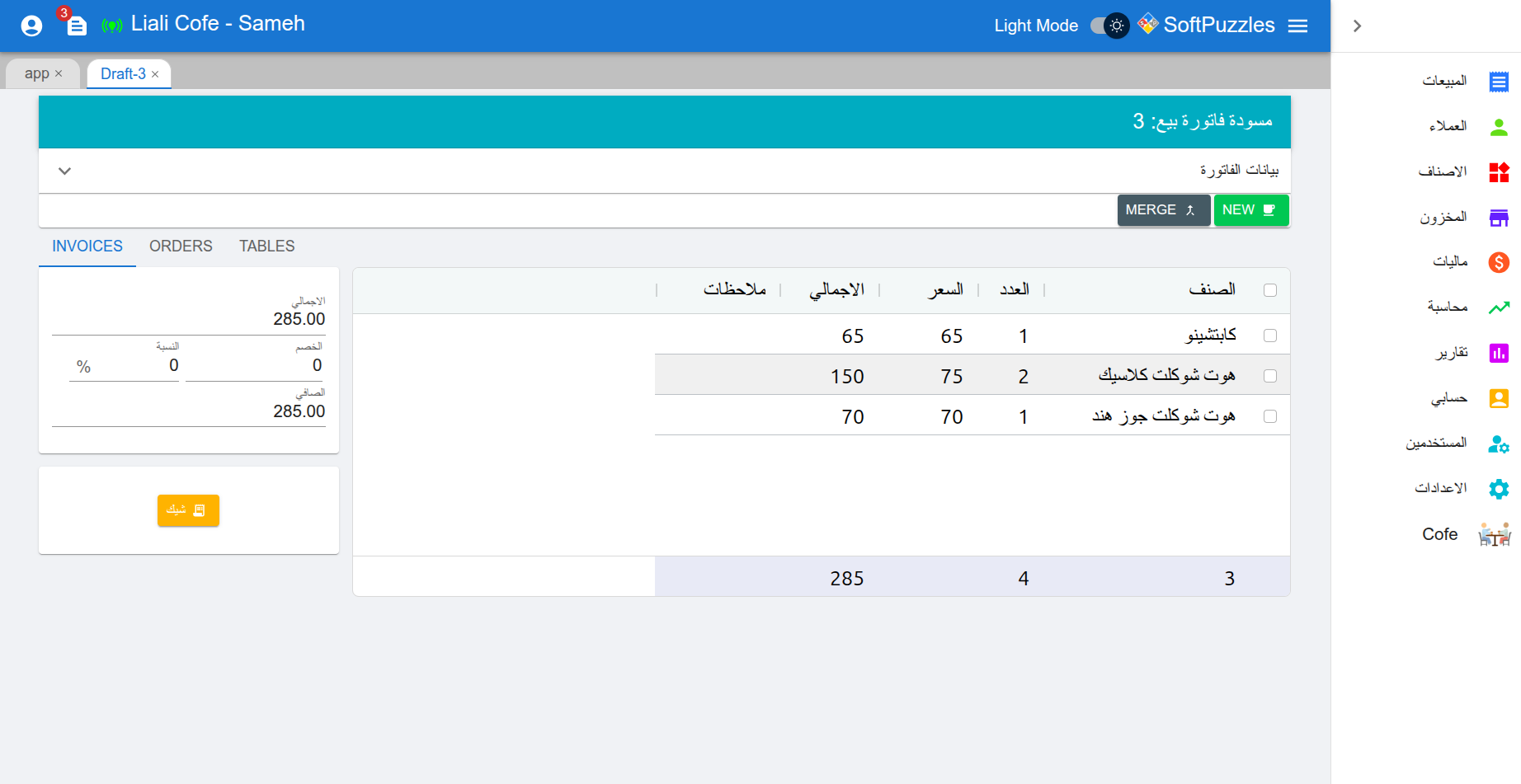This screenshot has height=784, width=1521.
Task: Select the هوت شوكلت جوز هند row checkbox
Action: point(1269,416)
